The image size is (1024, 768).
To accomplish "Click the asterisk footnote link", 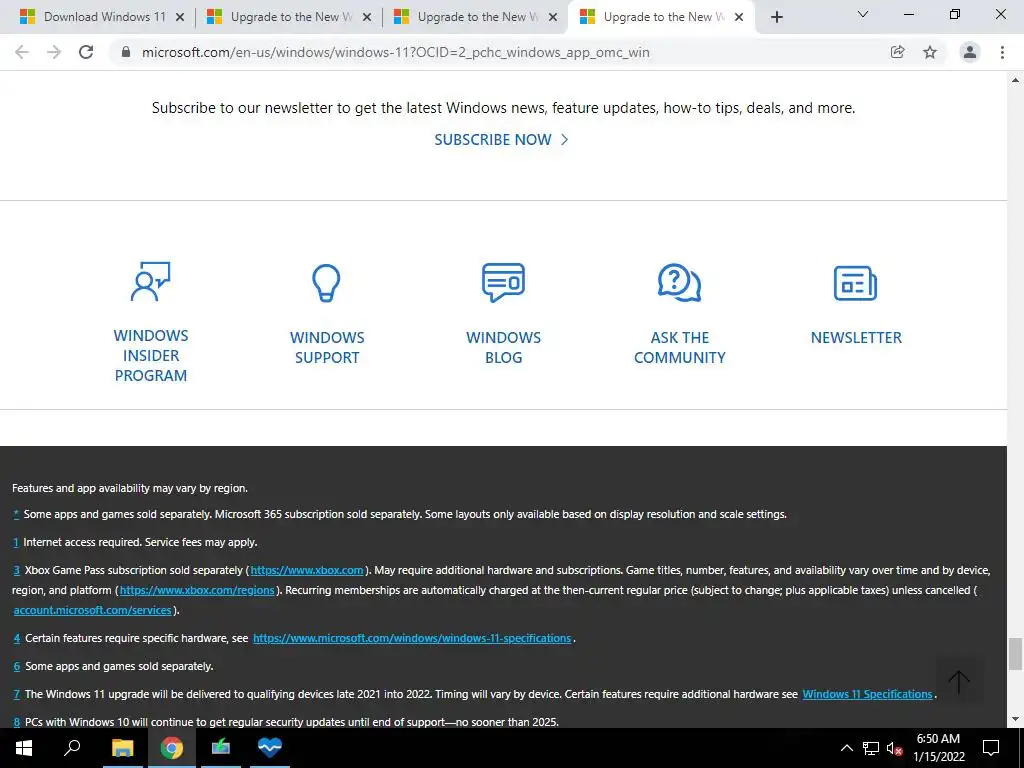I will pyautogui.click(x=16, y=514).
